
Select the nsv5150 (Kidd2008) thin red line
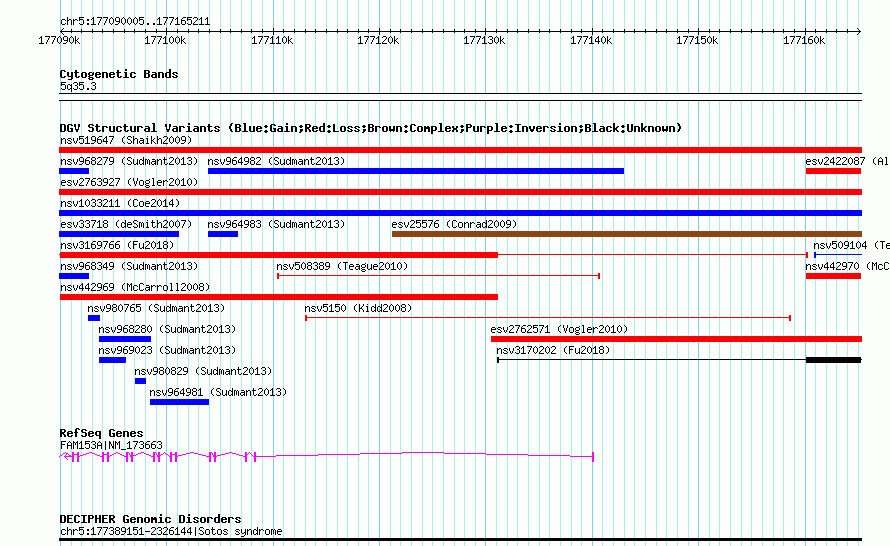tap(548, 318)
